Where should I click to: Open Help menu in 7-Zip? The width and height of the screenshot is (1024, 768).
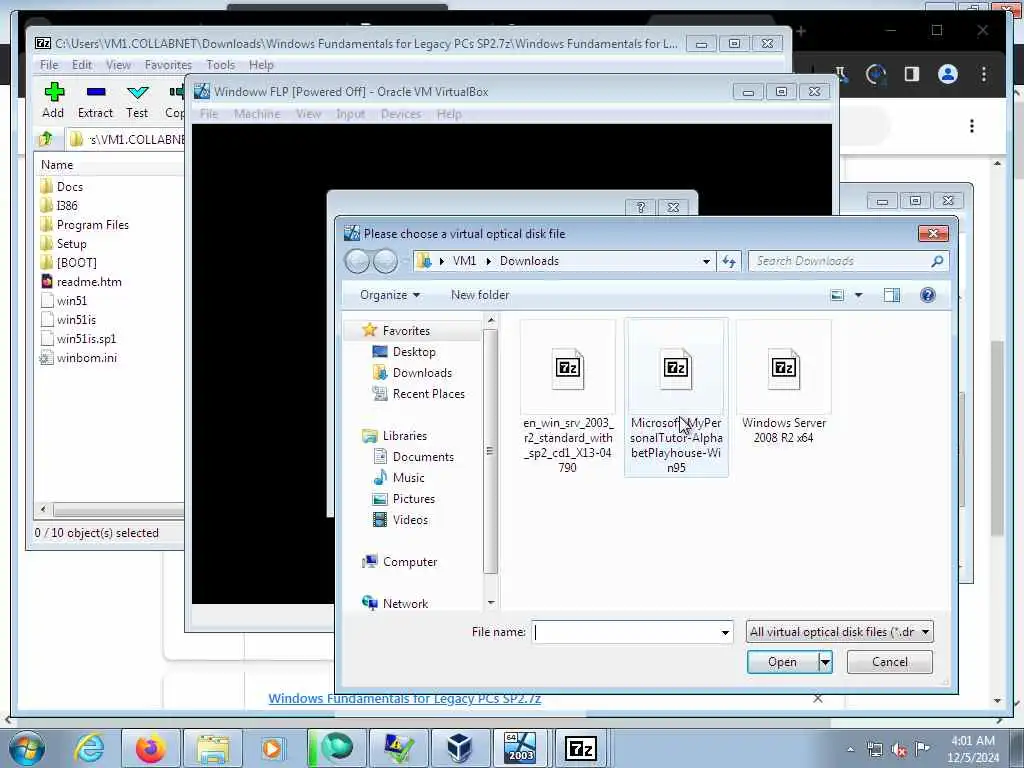click(x=261, y=65)
